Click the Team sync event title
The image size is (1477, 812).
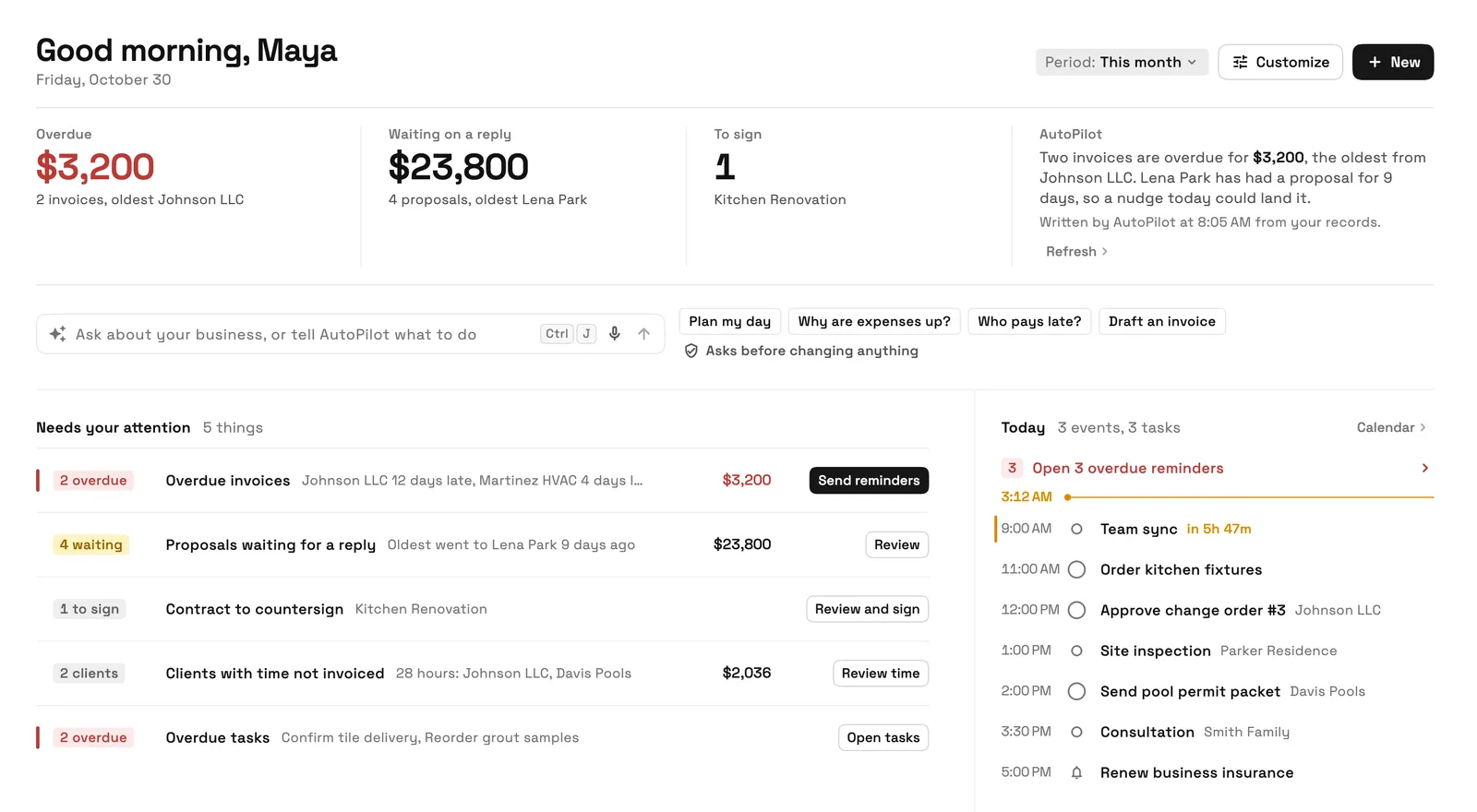(x=1139, y=530)
